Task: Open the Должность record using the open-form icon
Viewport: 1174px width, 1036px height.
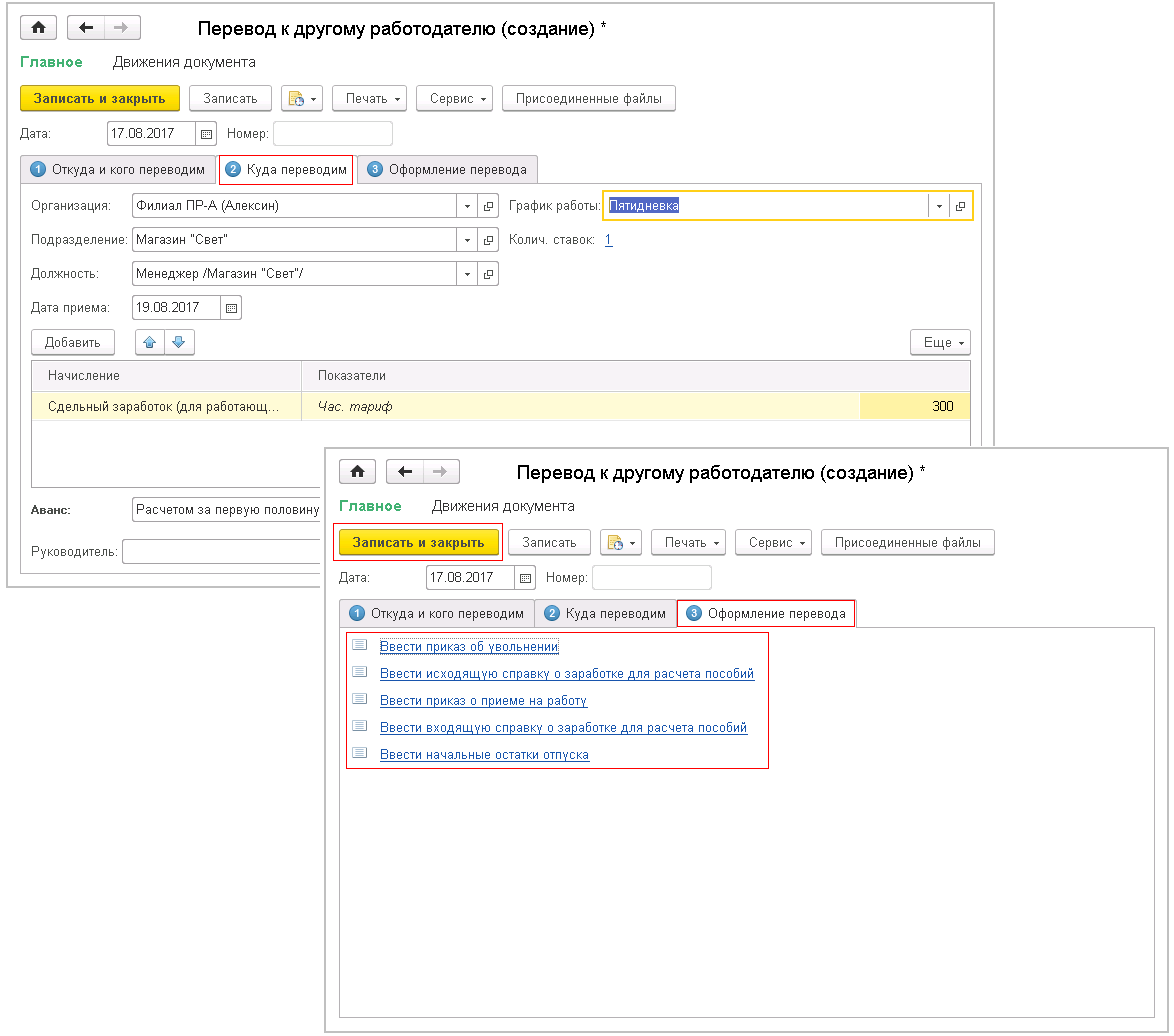Action: click(x=489, y=274)
